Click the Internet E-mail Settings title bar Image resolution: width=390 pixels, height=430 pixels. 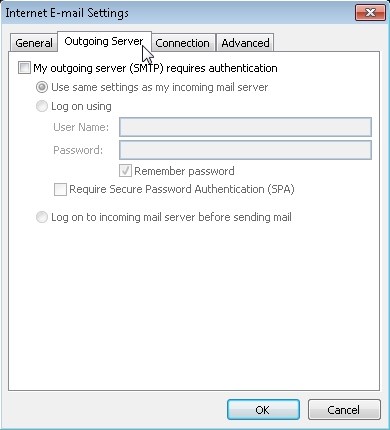pyautogui.click(x=177, y=13)
